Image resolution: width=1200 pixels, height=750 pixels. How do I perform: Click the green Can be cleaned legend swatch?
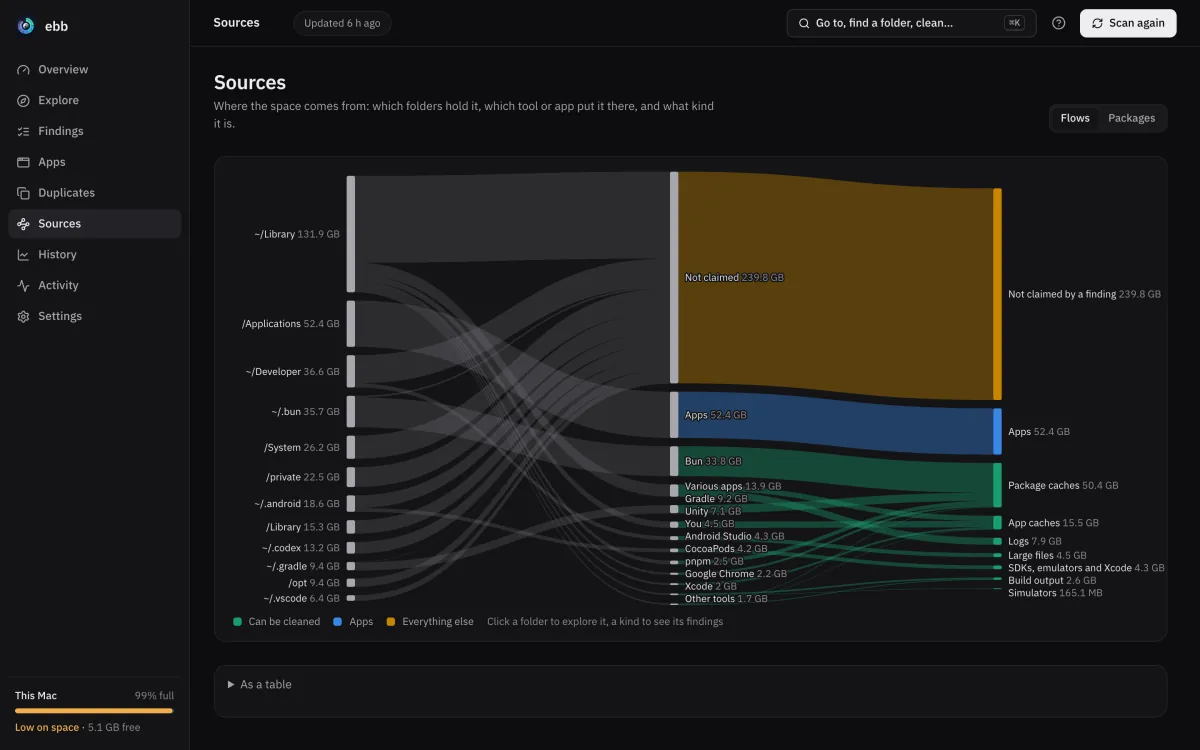click(237, 622)
